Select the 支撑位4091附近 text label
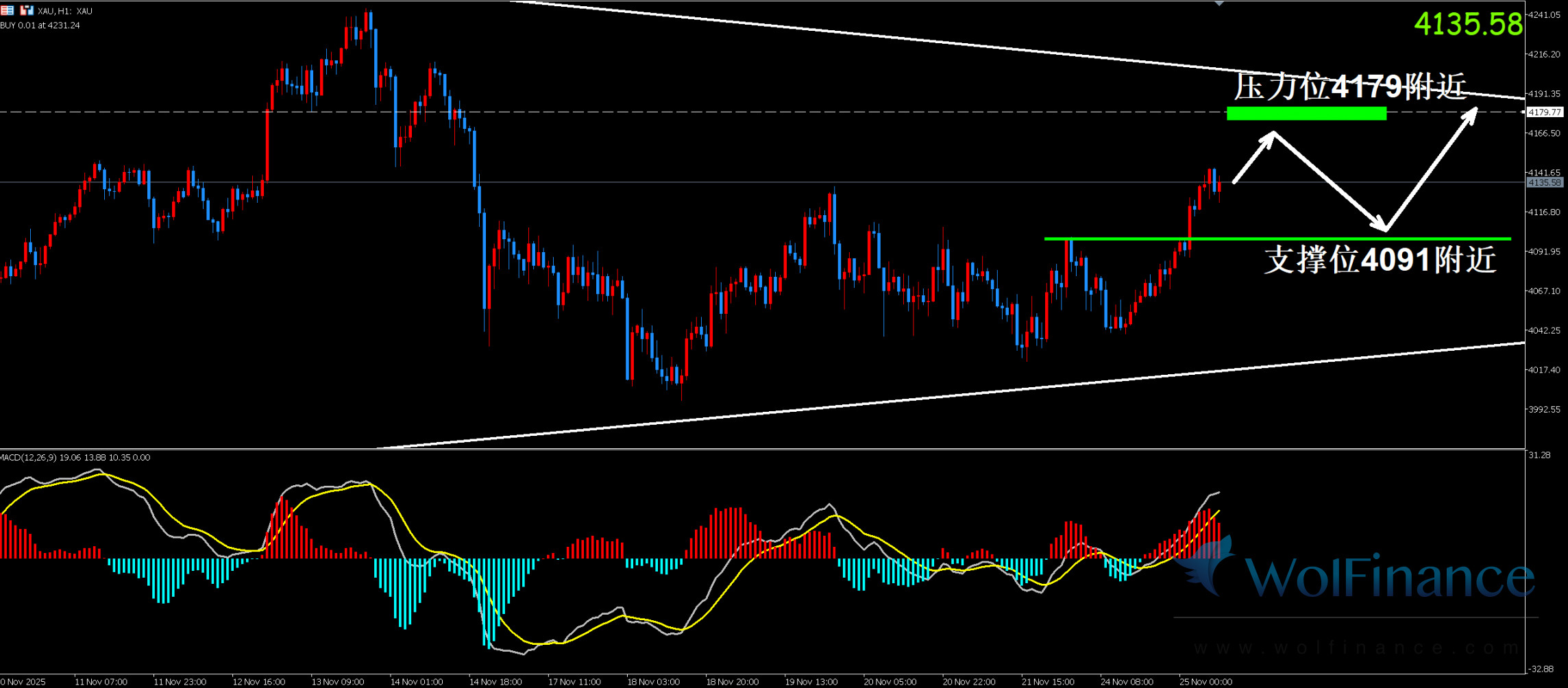Viewport: 1568px width, 688px height. [1380, 260]
